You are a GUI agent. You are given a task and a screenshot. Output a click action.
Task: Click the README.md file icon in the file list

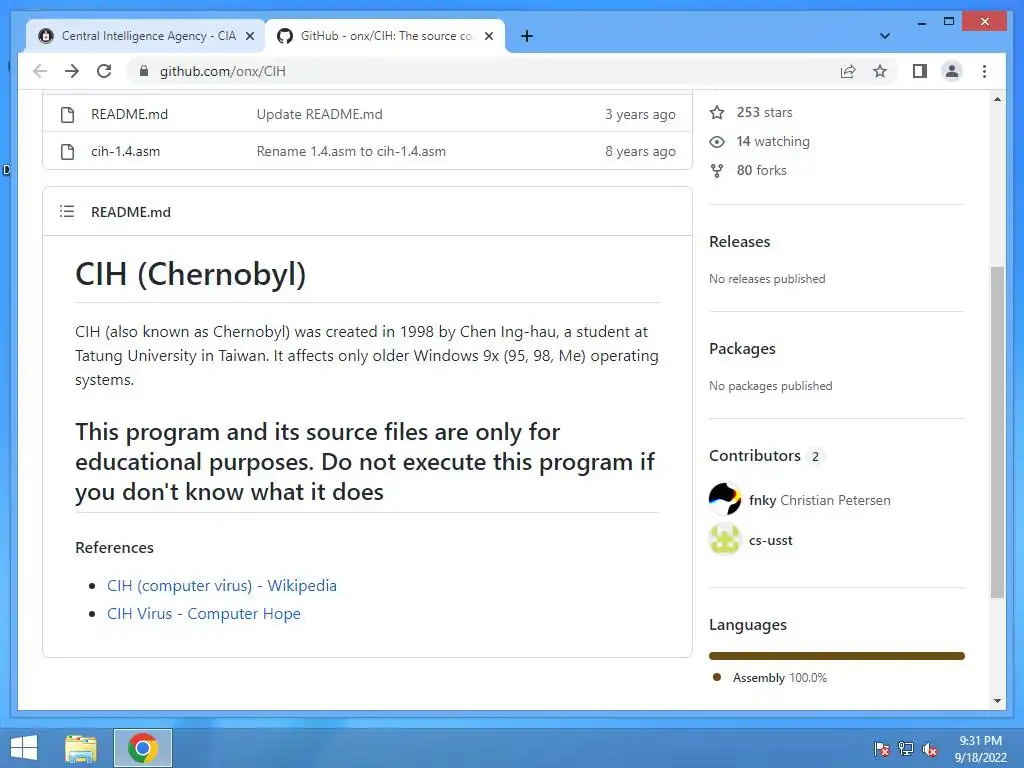click(x=67, y=114)
